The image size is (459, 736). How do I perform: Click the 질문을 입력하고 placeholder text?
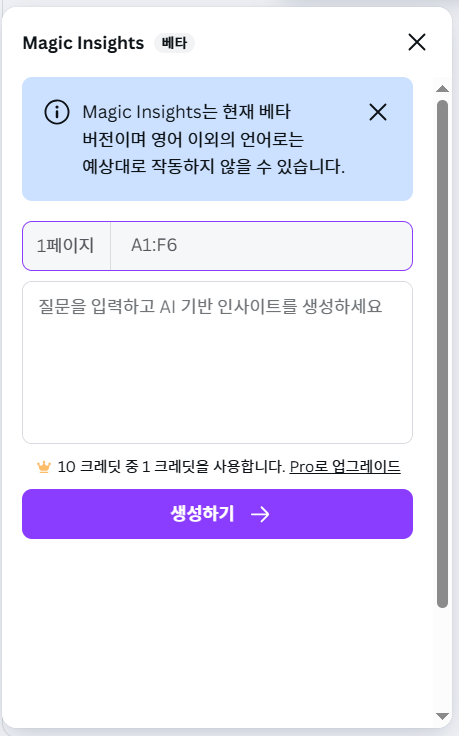coord(210,306)
